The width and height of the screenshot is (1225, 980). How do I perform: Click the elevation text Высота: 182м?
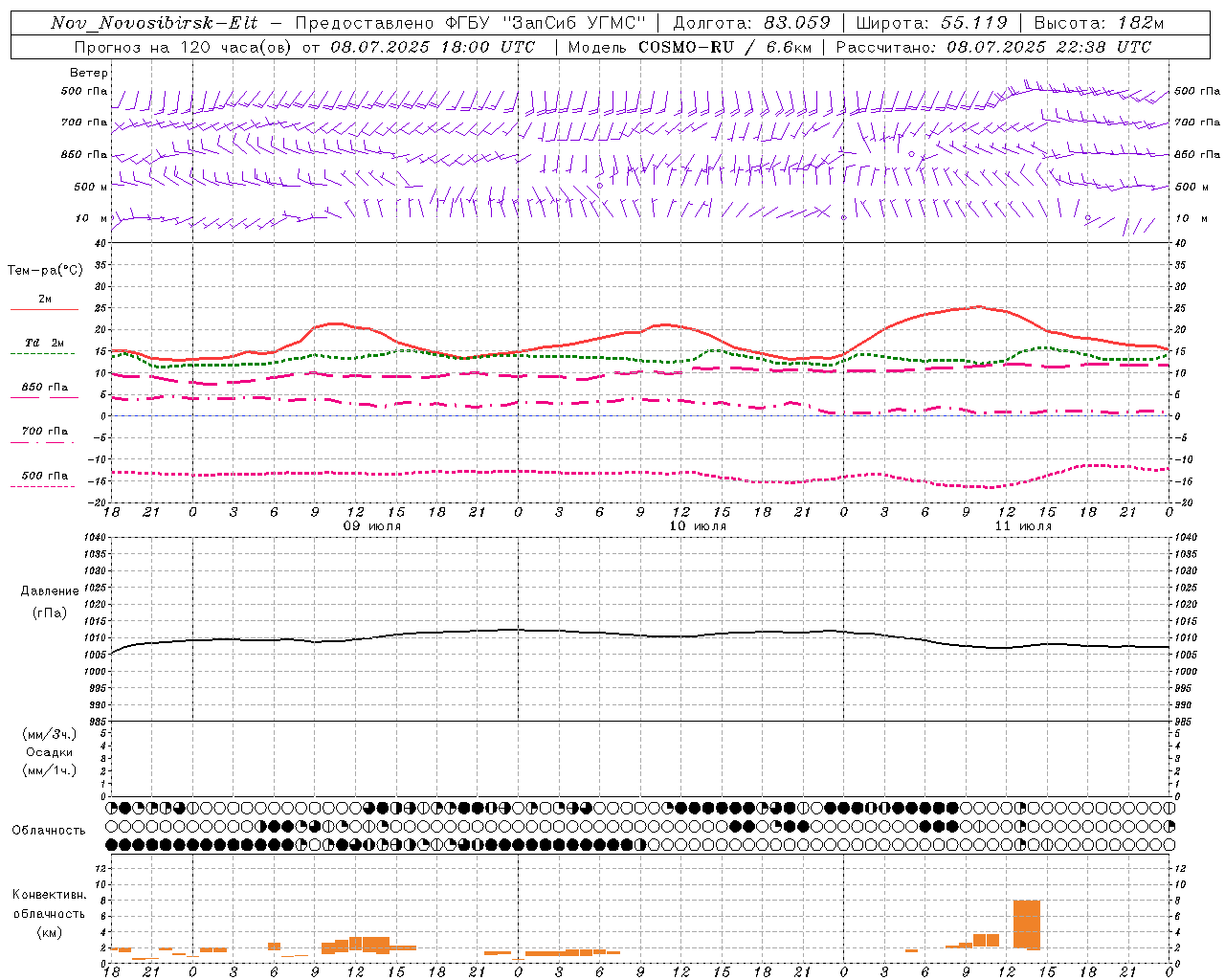[x=1099, y=23]
